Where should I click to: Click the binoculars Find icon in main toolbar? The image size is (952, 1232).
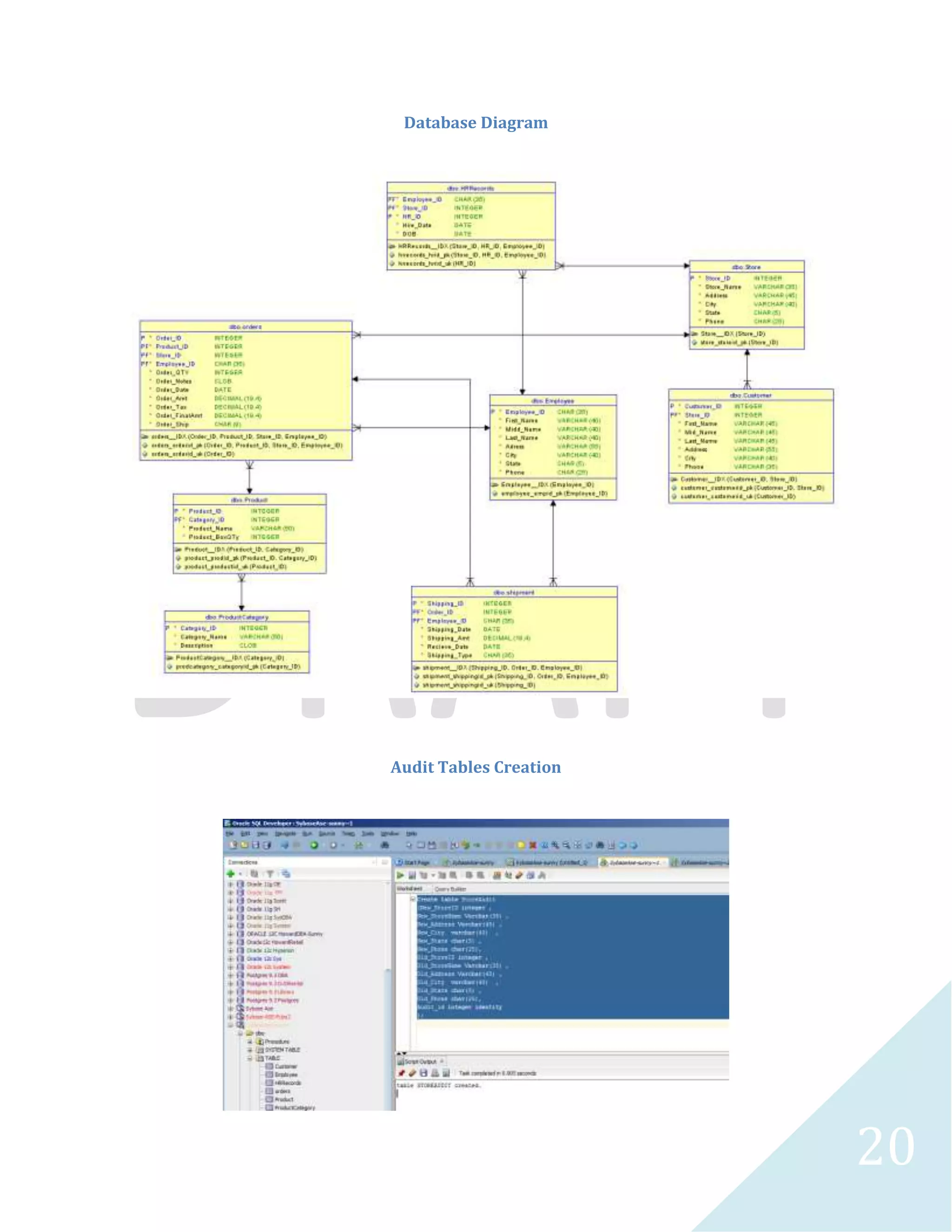384,845
